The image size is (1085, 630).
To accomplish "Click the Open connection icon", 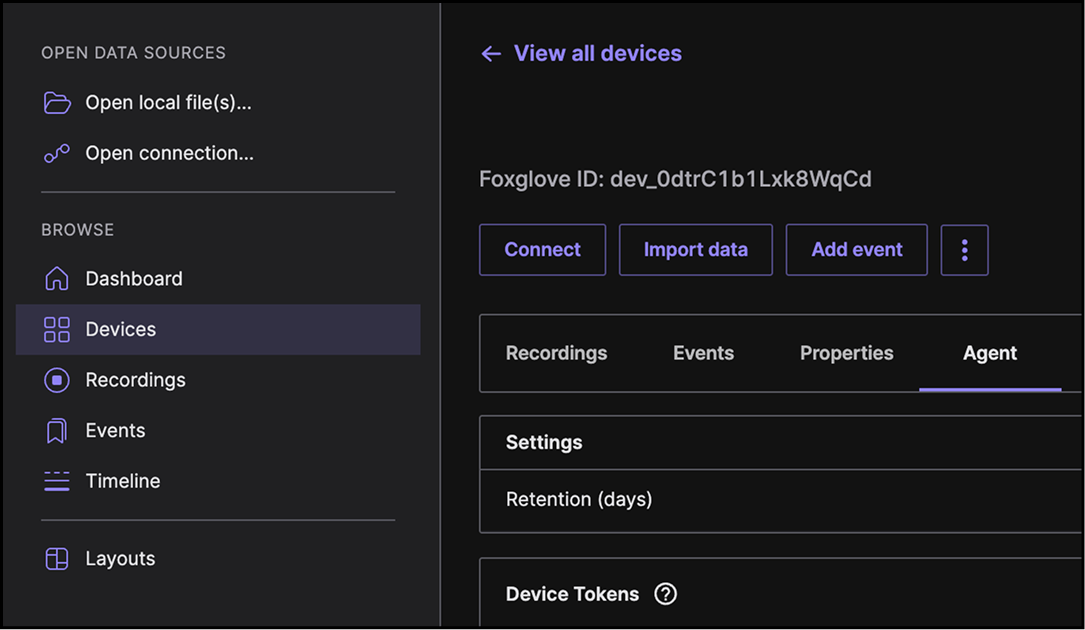I will click(x=57, y=154).
